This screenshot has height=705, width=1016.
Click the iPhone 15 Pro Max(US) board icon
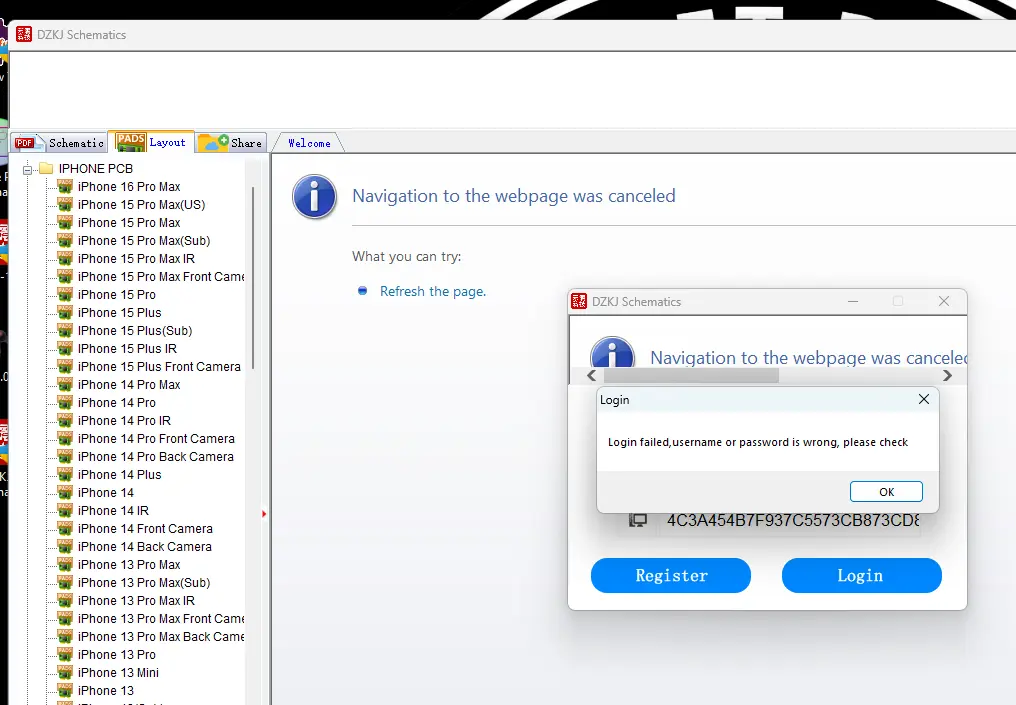pos(65,205)
